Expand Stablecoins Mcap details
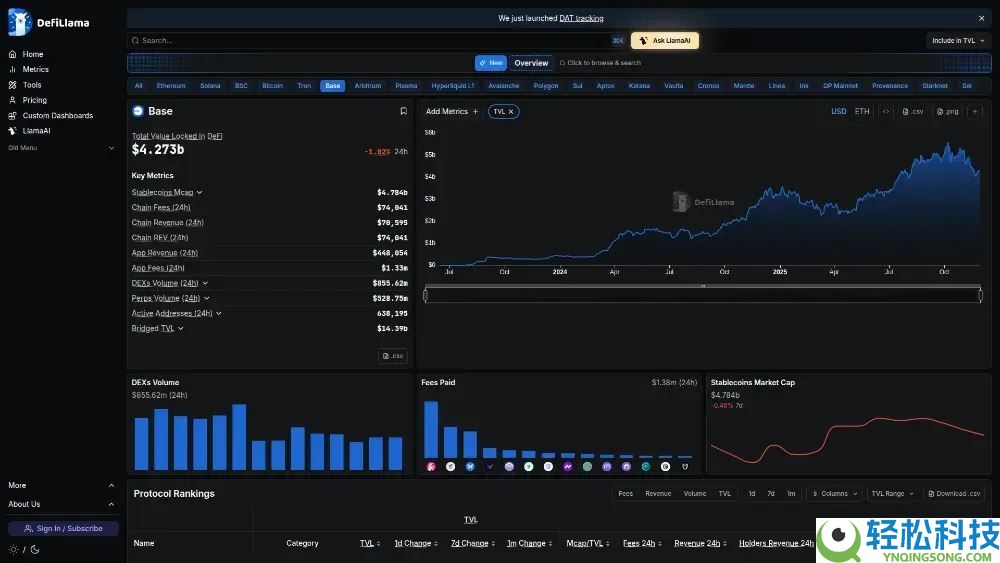The height and width of the screenshot is (563, 1000). (200, 193)
